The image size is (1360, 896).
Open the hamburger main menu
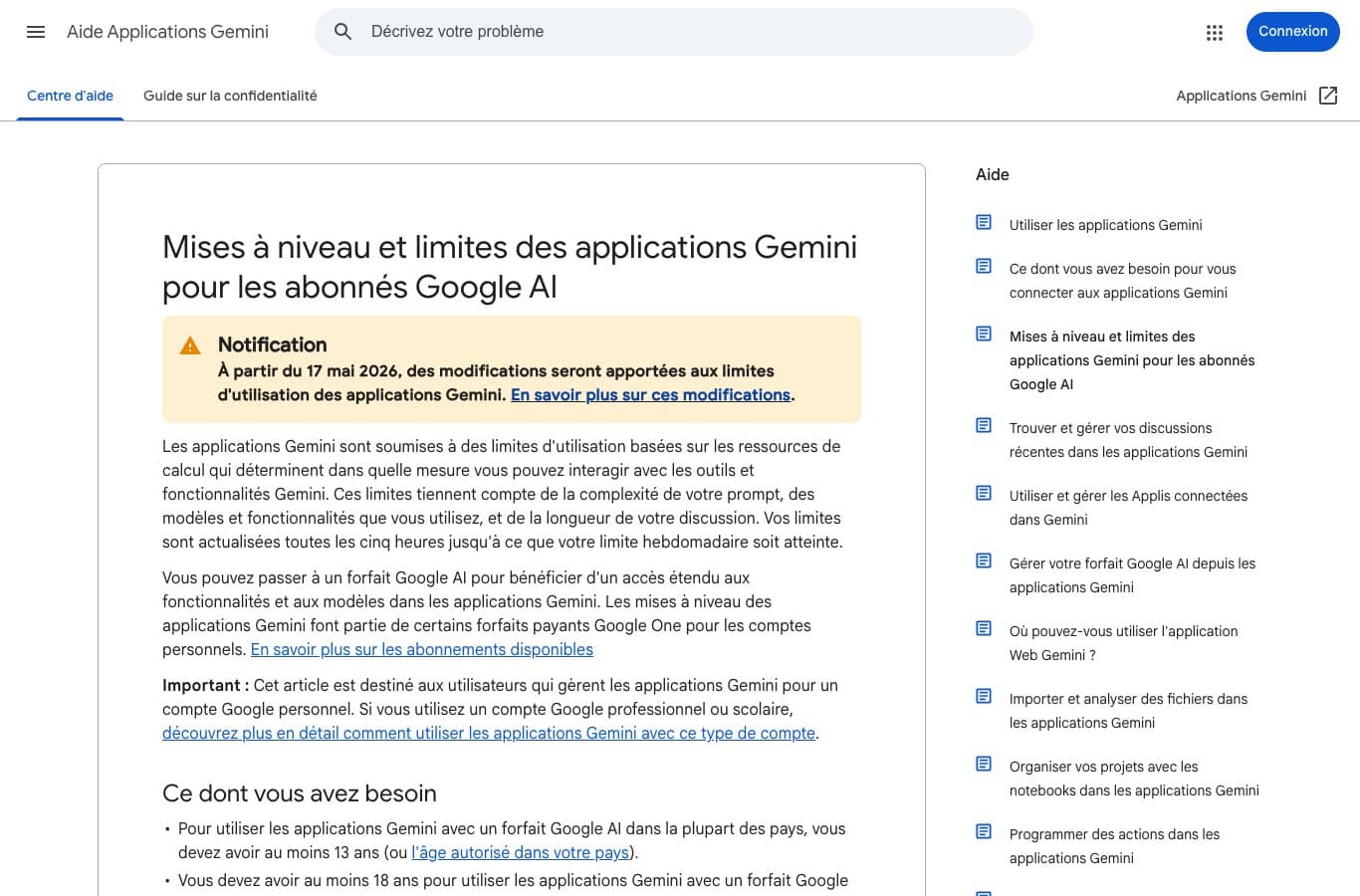pyautogui.click(x=36, y=32)
